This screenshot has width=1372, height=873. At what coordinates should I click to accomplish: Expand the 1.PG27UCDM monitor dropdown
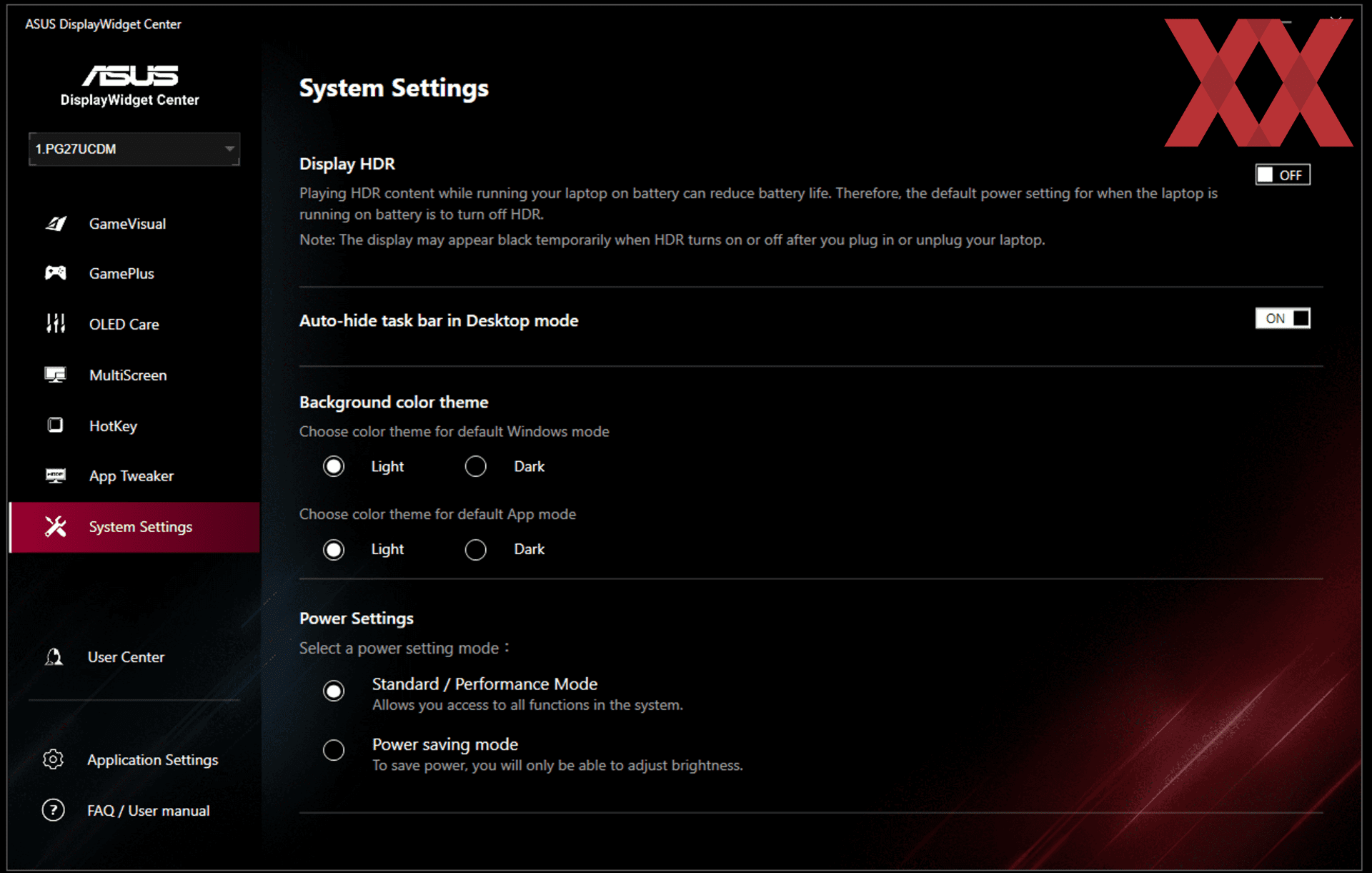[x=134, y=149]
